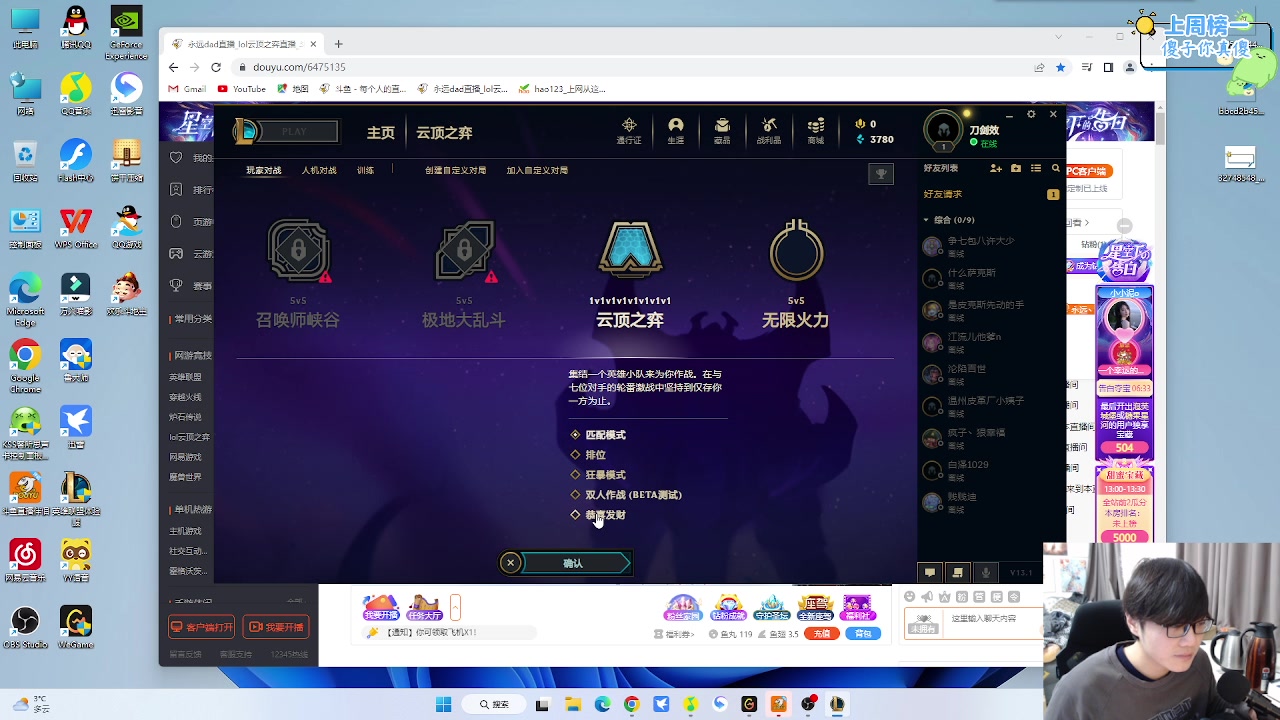The image size is (1280, 720).
Task: Open new Chrome tab with plus button
Action: [338, 44]
